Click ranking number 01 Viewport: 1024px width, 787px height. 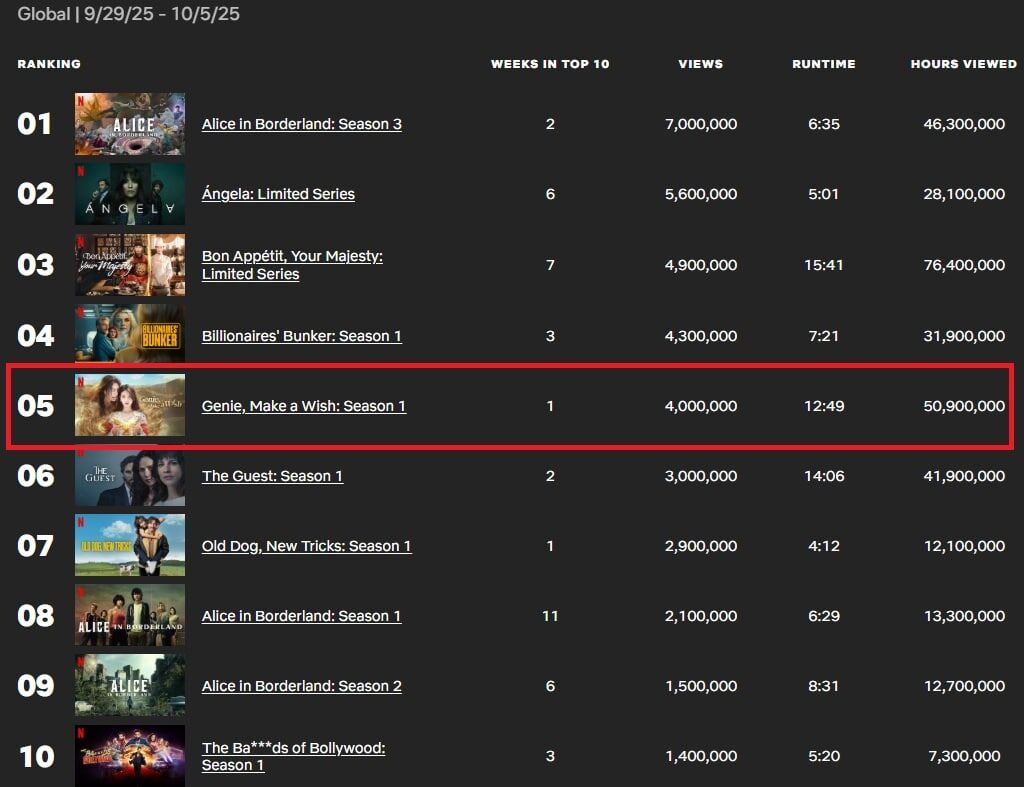click(x=35, y=124)
